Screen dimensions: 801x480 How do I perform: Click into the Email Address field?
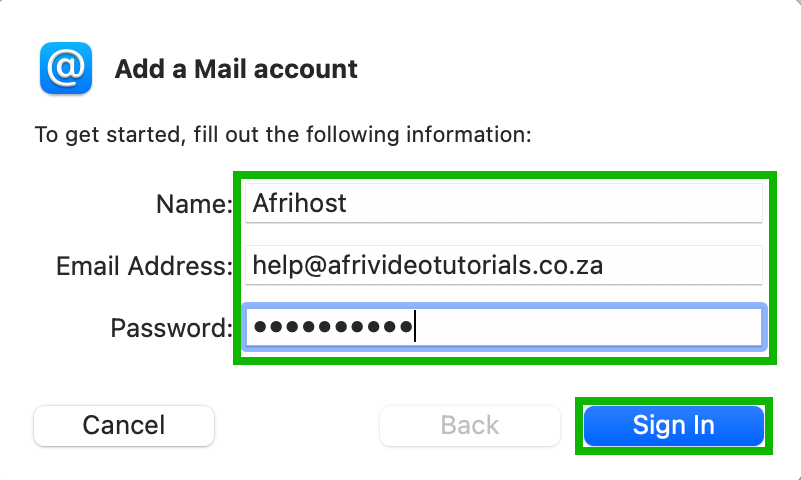502,265
